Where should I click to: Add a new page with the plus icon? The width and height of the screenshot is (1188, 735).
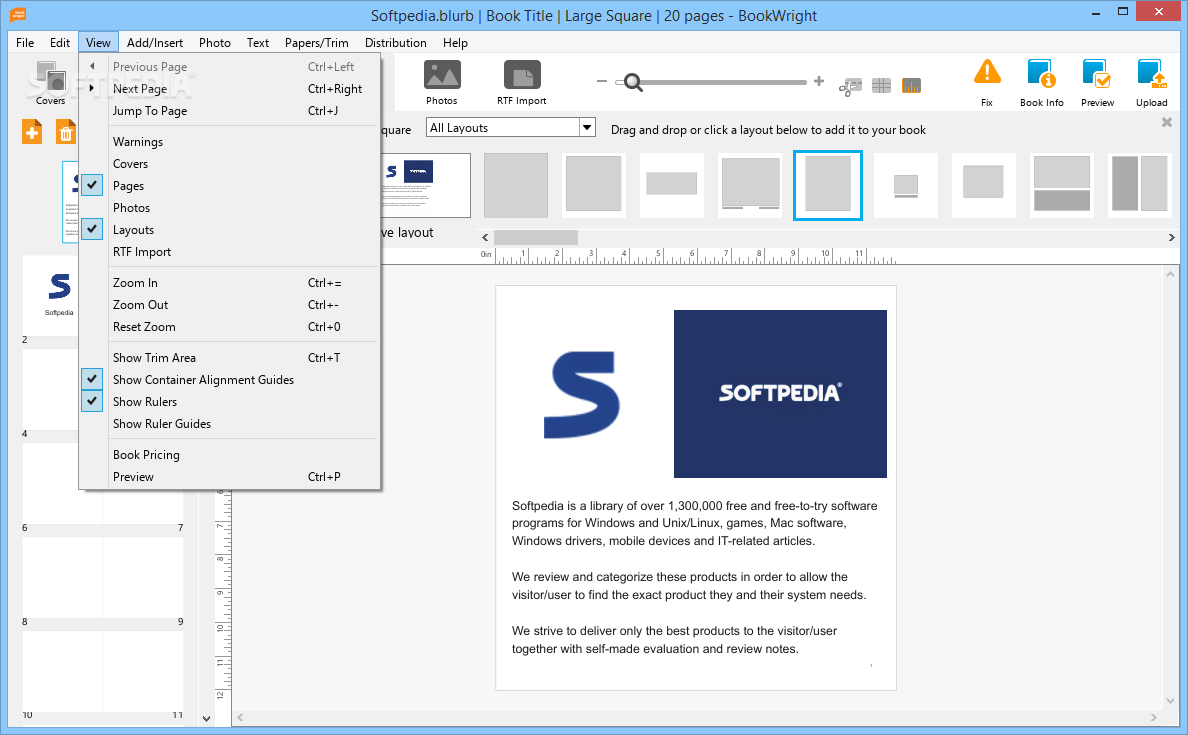(32, 133)
